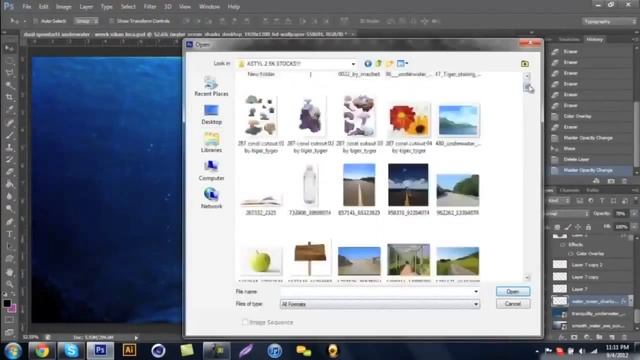Open the Typography workspace dropdown
This screenshot has width=640, height=360.
pyautogui.click(x=610, y=21)
